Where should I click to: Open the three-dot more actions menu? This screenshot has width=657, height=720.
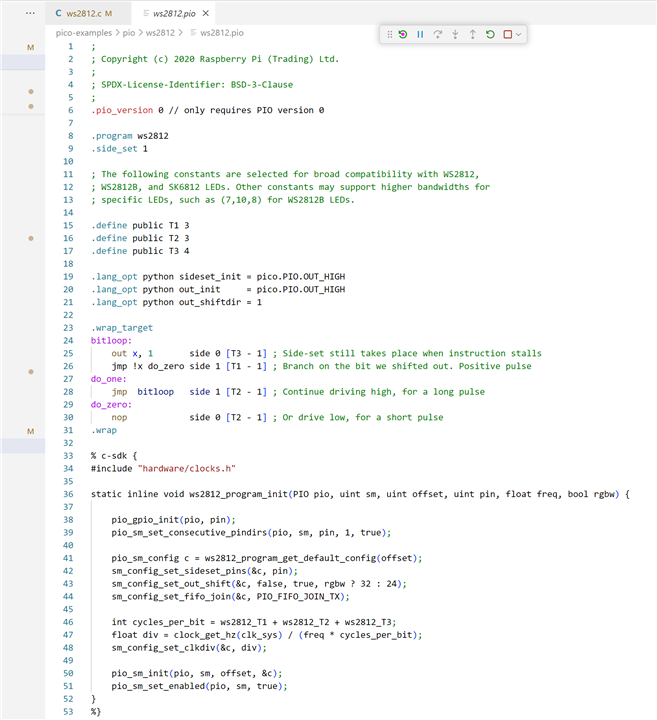(30, 14)
